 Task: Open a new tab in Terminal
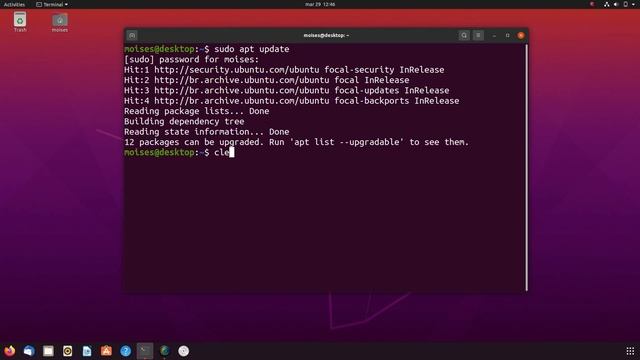pyautogui.click(x=132, y=36)
